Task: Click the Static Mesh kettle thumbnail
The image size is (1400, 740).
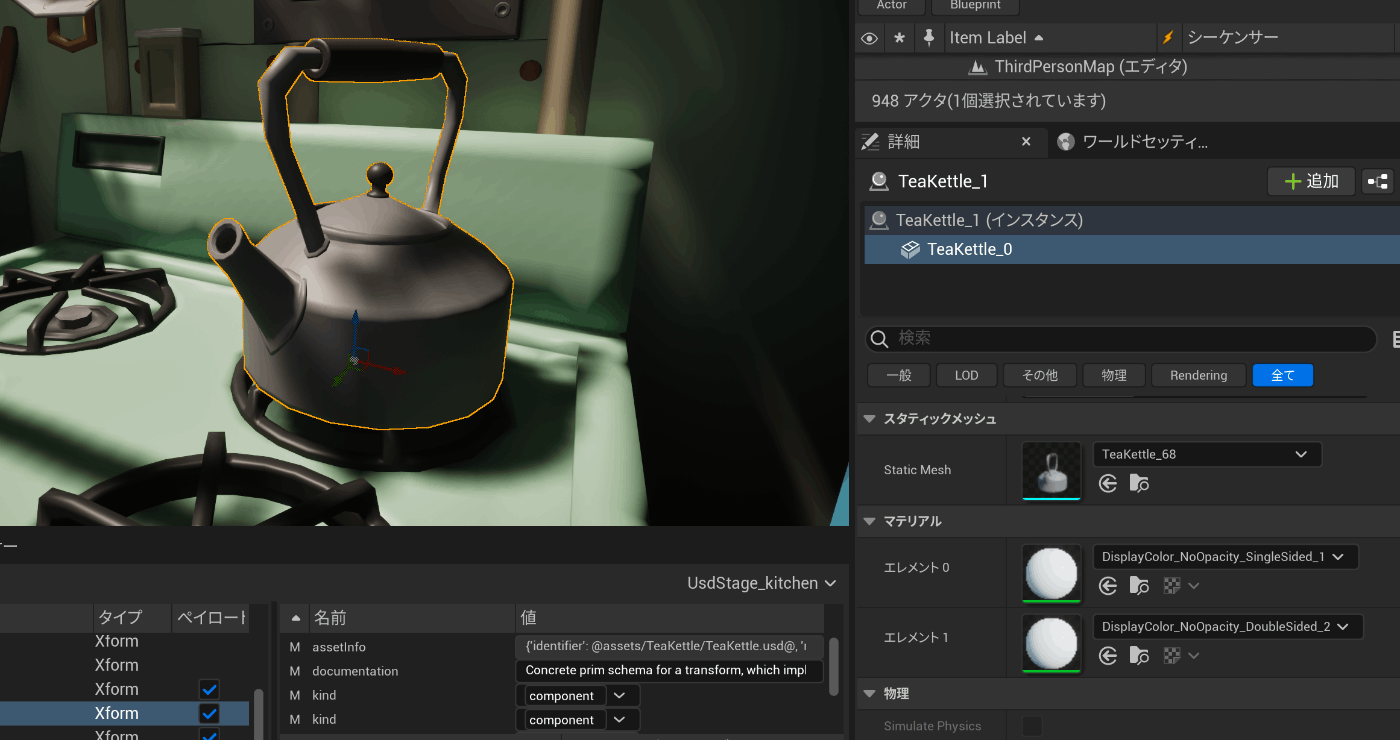Action: [x=1051, y=470]
